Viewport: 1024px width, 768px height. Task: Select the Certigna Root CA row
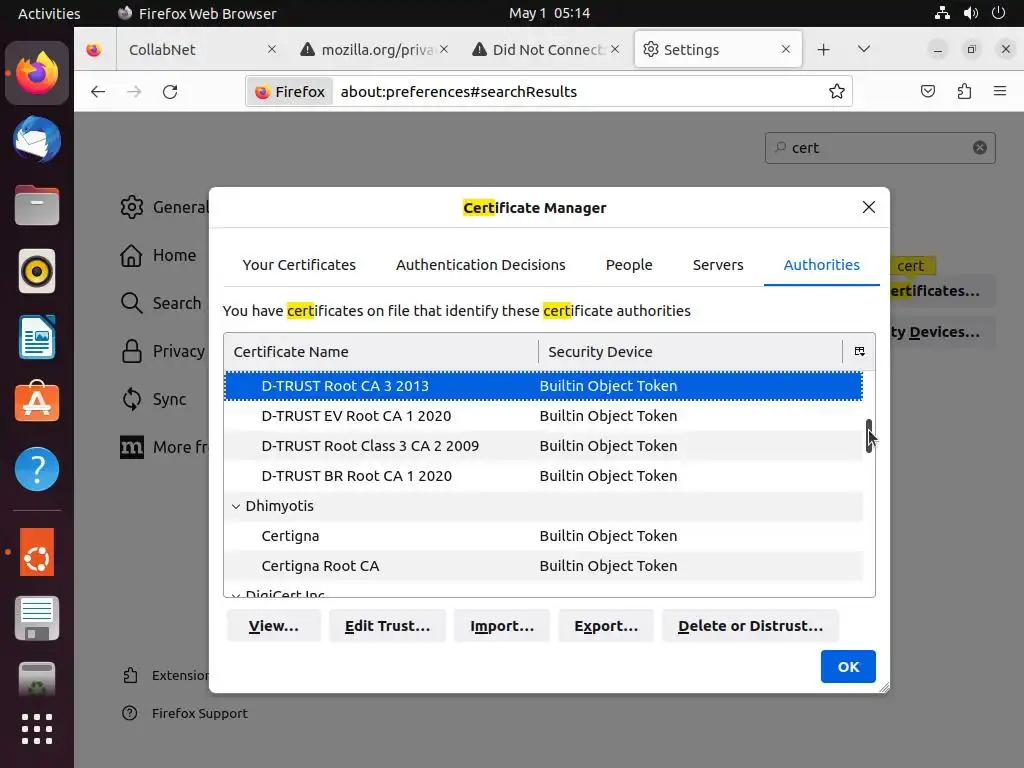click(543, 566)
